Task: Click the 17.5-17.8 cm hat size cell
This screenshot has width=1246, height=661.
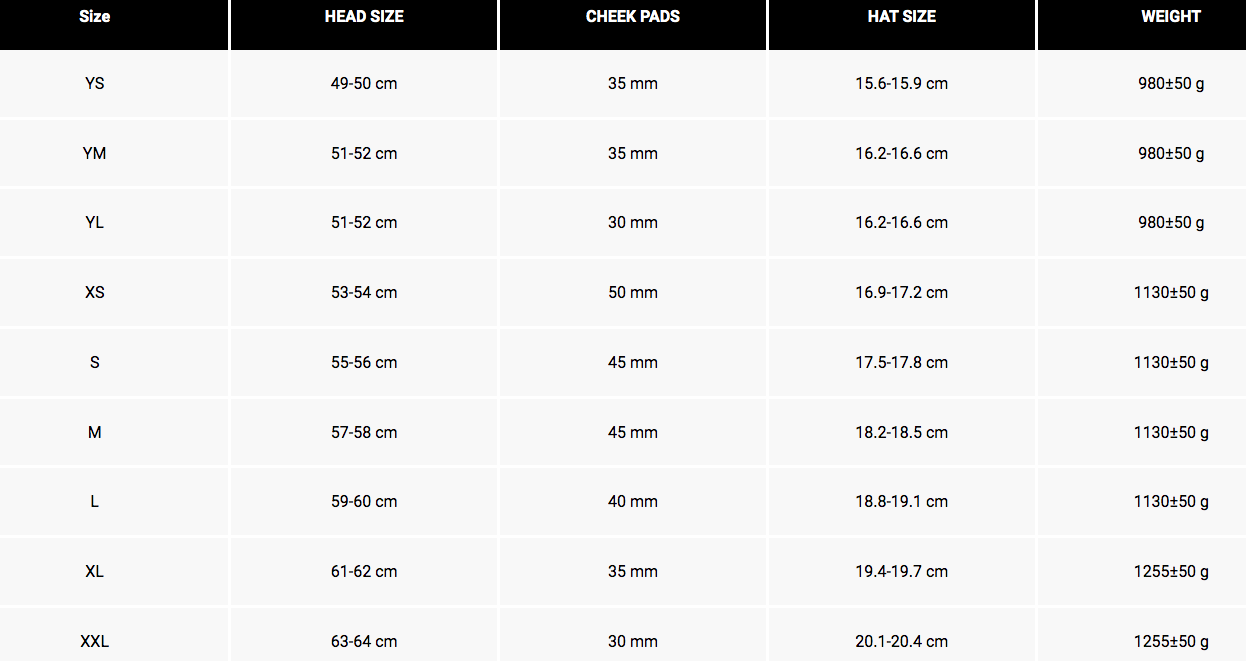Action: [902, 363]
